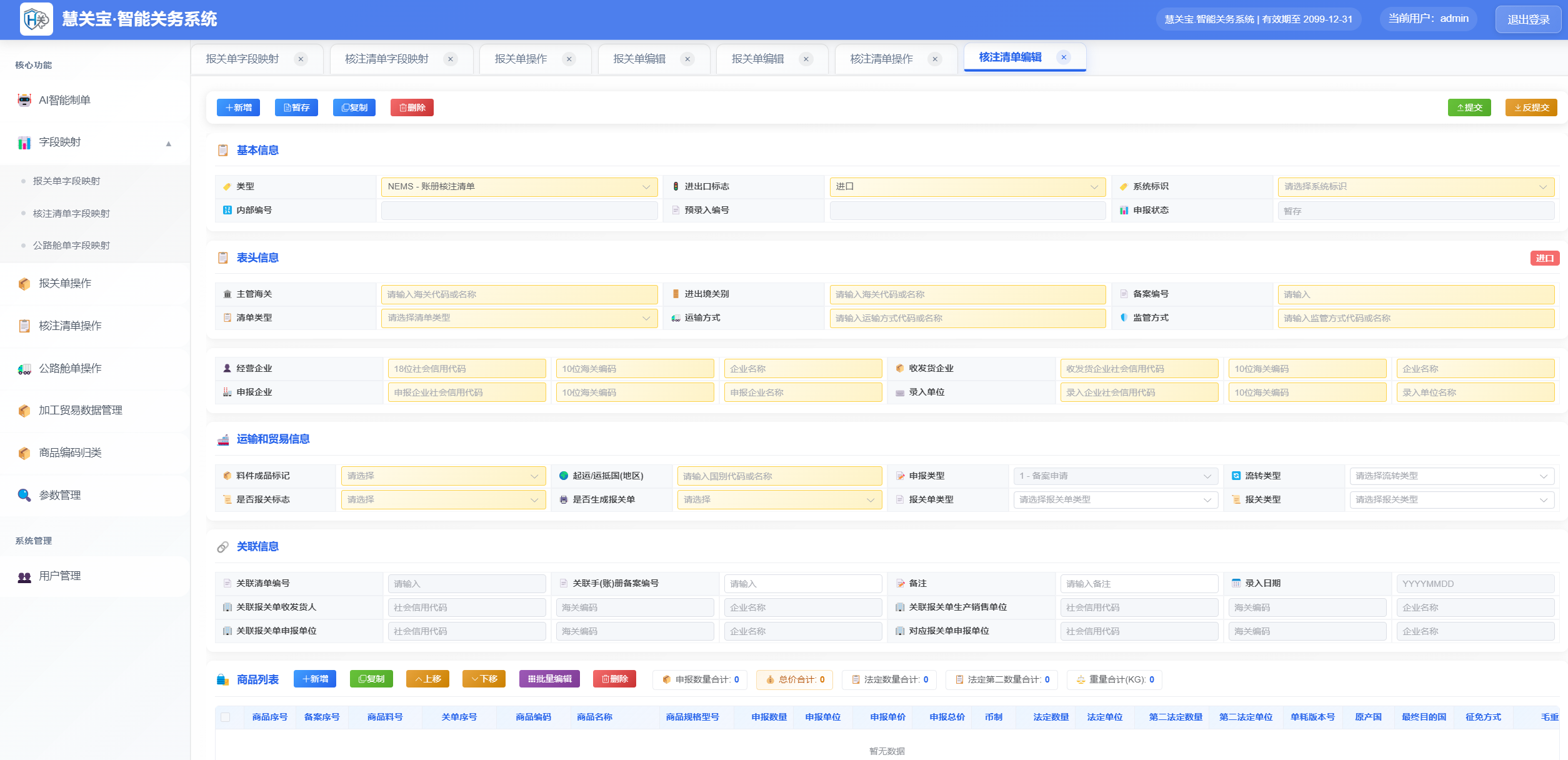The height and width of the screenshot is (760, 1568).
Task: Click the 表头信息 section icon
Action: (223, 257)
